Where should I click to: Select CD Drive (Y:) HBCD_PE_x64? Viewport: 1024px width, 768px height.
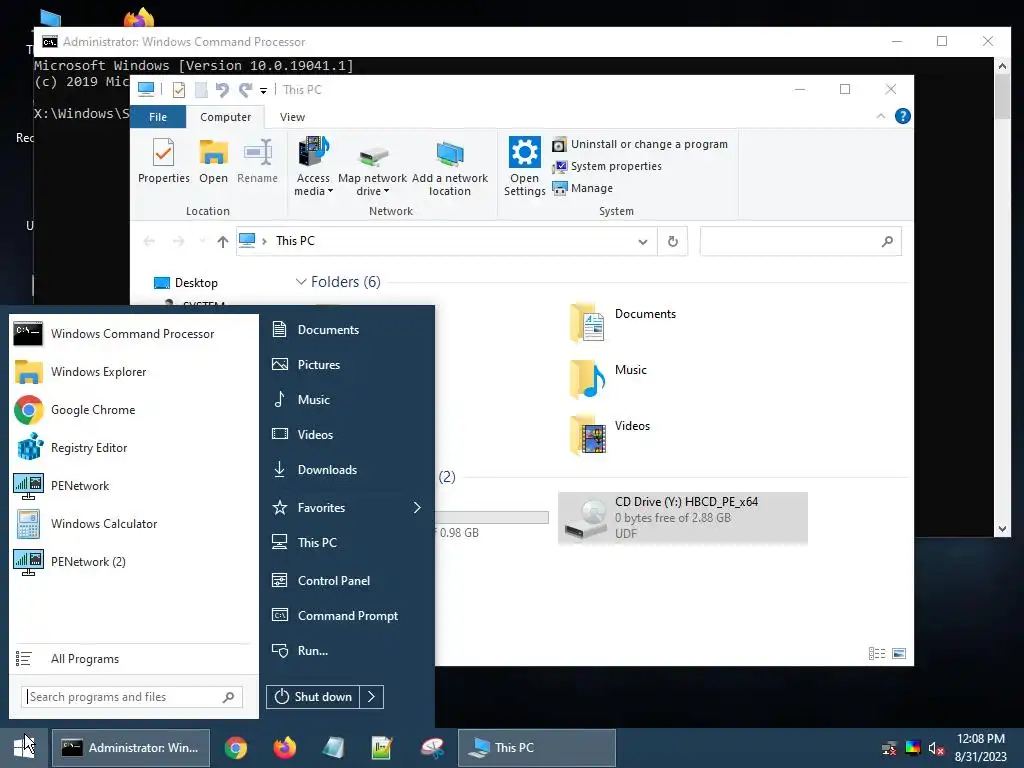(682, 518)
